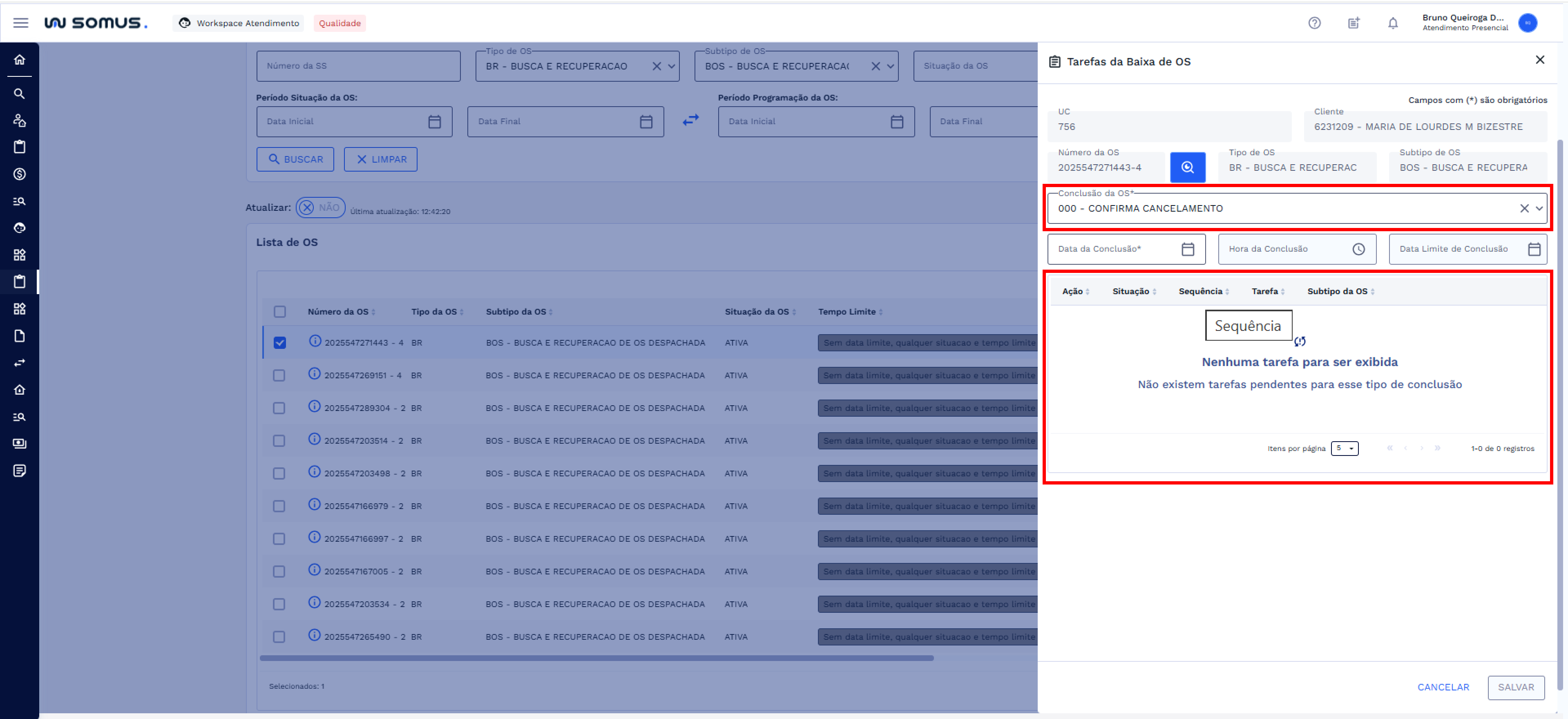The image size is (1568, 719).
Task: Go to the home sidebar icon
Action: click(x=20, y=60)
